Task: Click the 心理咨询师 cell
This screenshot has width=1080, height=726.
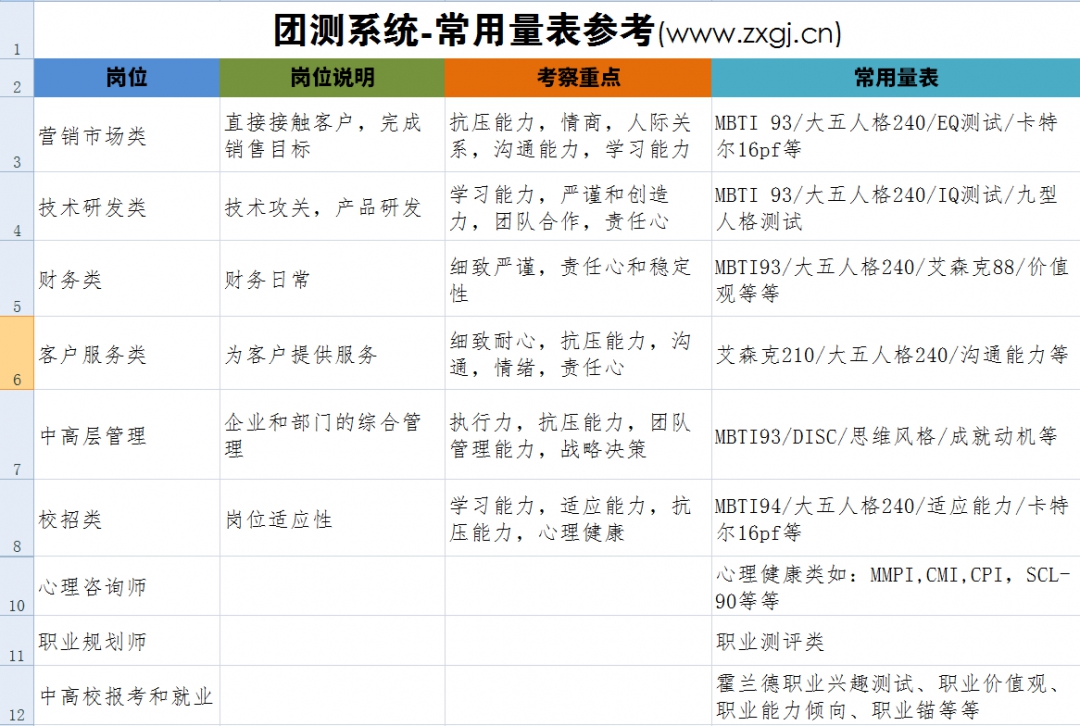Action: coord(127,586)
